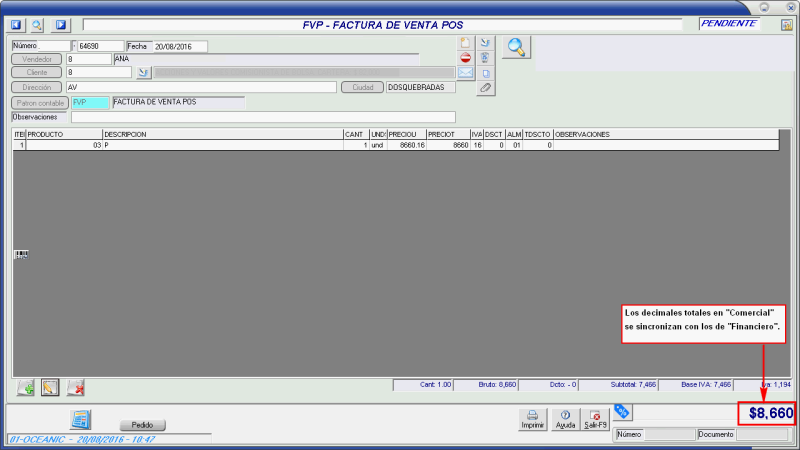Click the Pedido button

(142, 425)
